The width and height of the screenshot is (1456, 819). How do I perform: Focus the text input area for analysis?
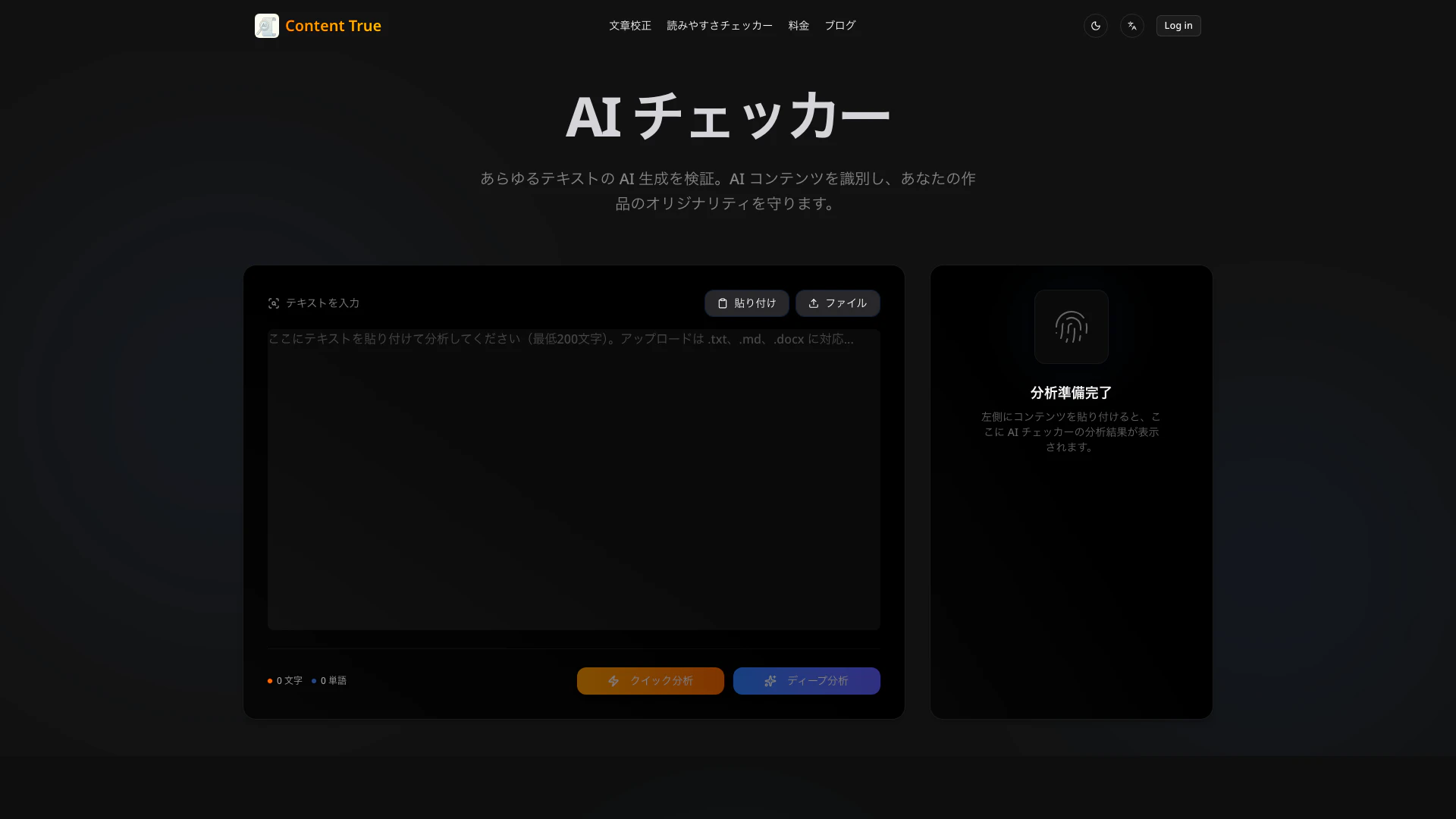(x=573, y=479)
